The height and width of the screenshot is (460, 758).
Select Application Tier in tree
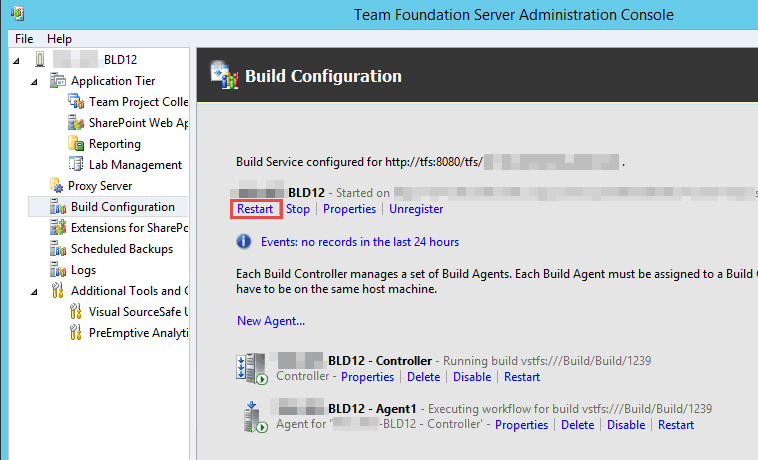click(x=113, y=81)
